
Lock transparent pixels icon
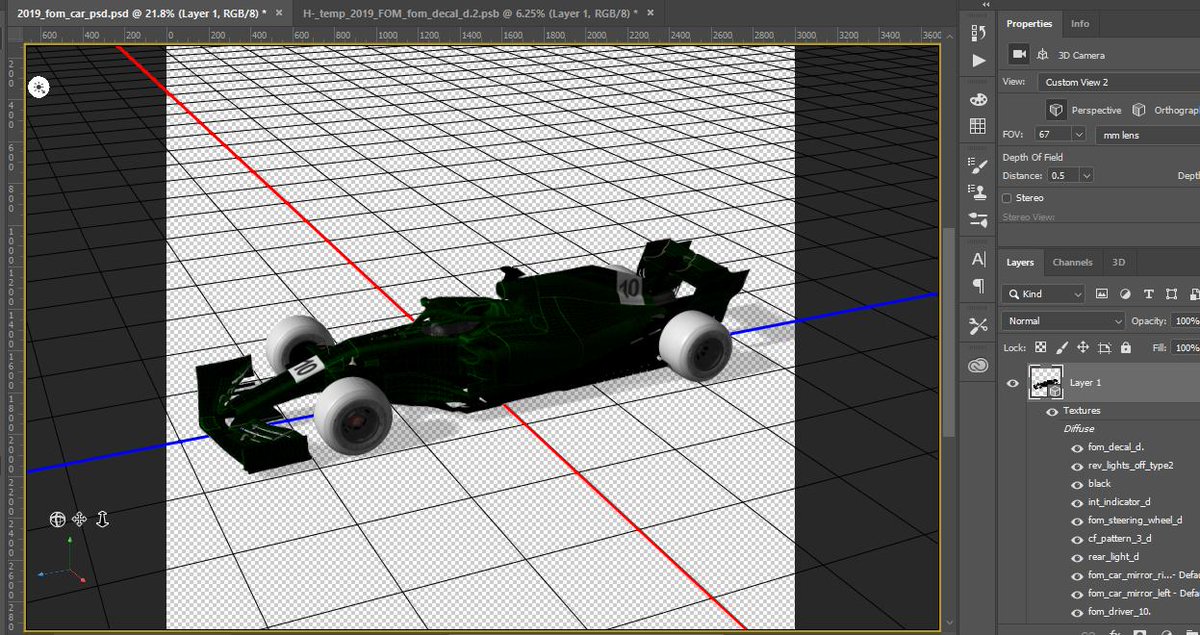[1041, 348]
